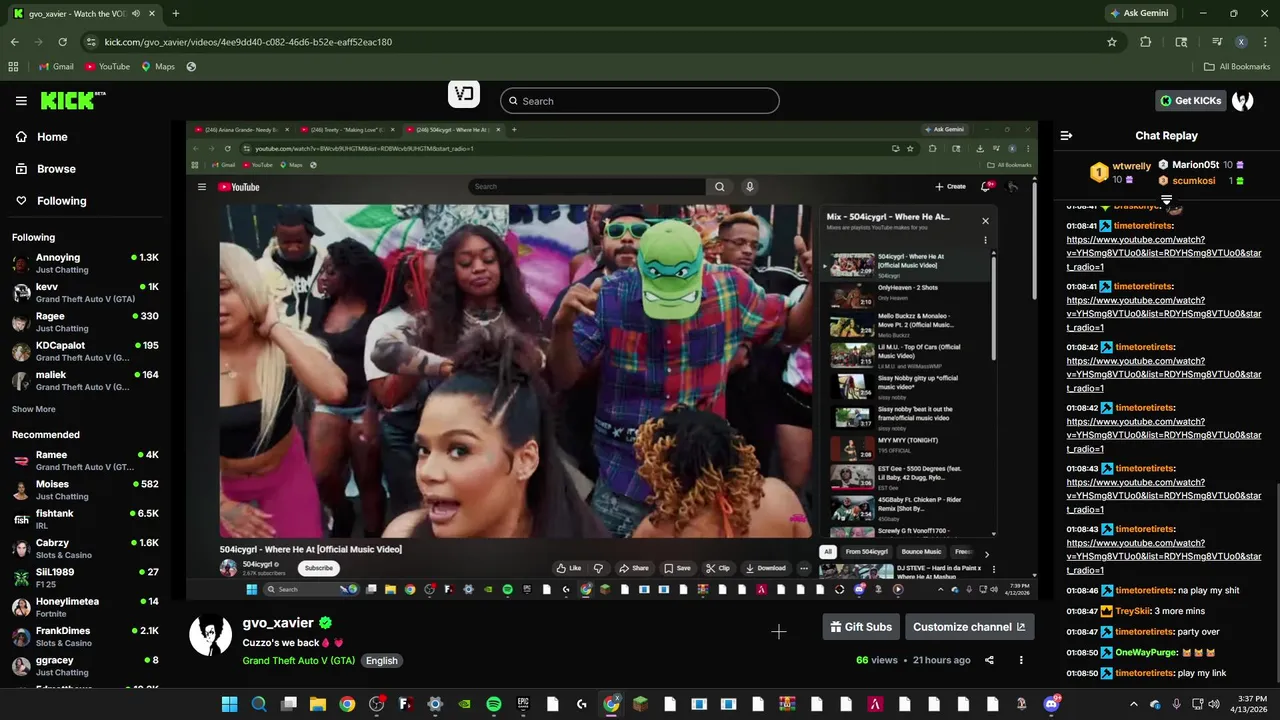
Task: Open Ragee's channel in Following
Action: (x=85, y=322)
